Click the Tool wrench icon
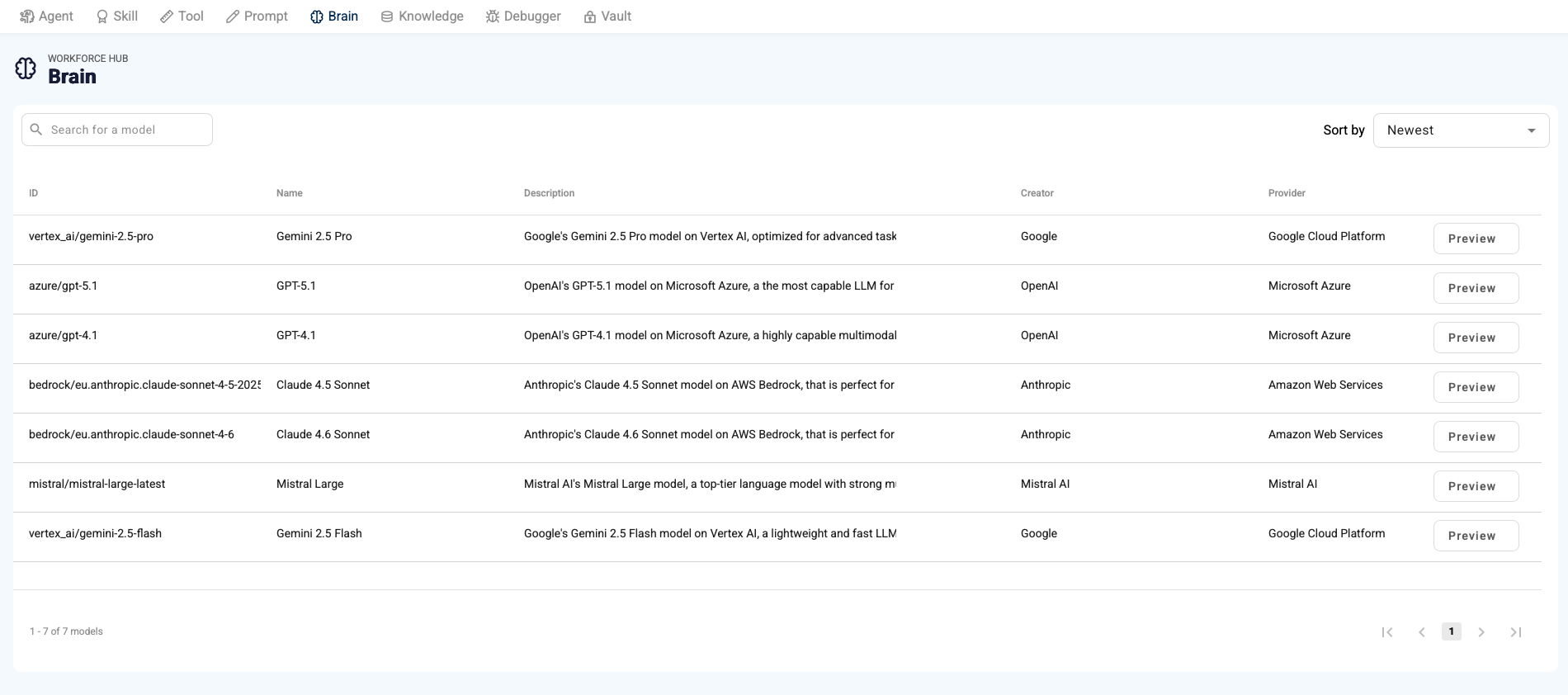 click(167, 17)
